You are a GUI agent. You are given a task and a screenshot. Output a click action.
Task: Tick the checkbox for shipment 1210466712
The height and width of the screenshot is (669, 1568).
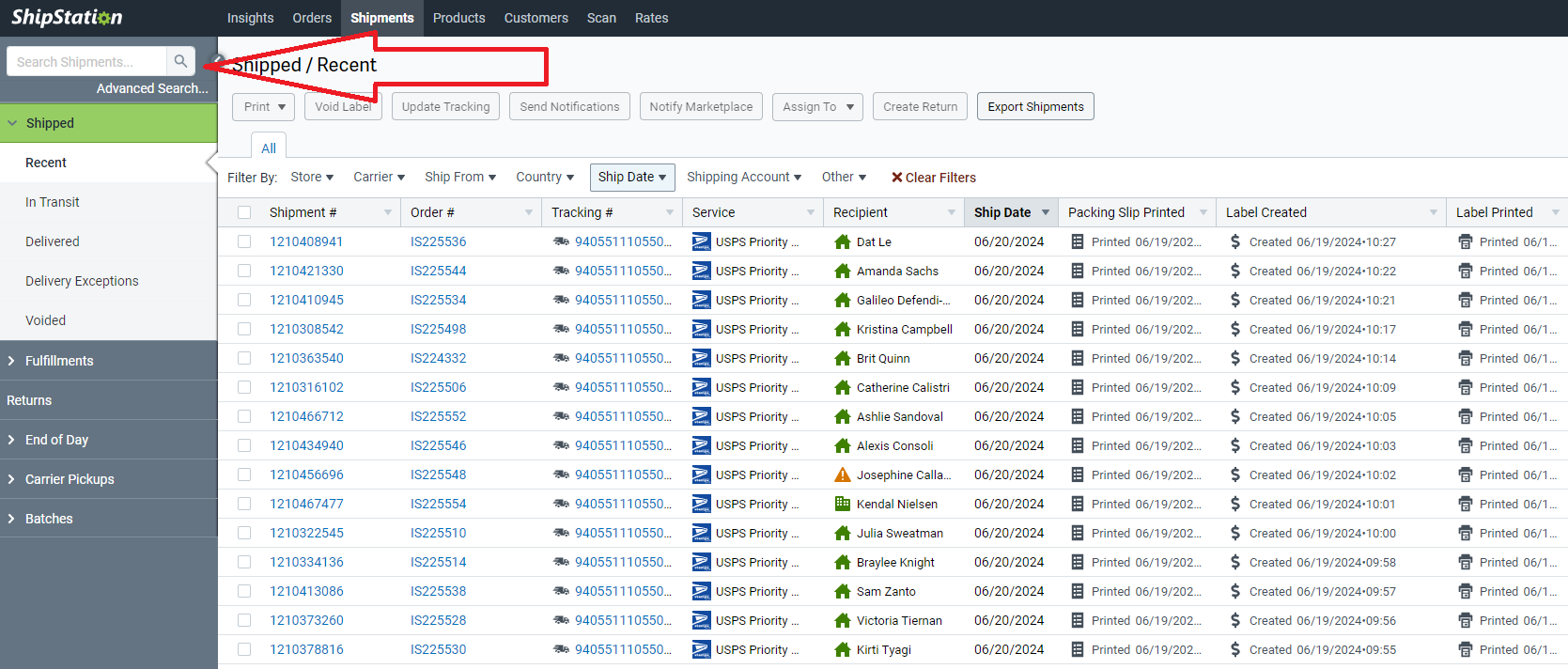(x=244, y=416)
